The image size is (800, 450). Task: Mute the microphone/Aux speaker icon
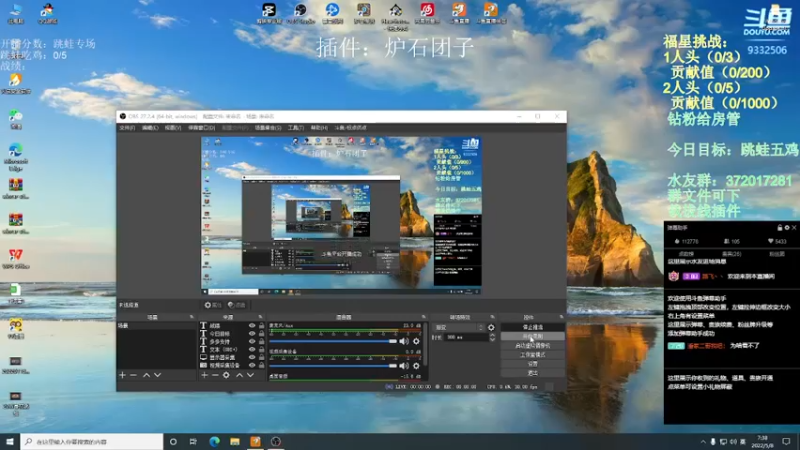click(x=404, y=341)
